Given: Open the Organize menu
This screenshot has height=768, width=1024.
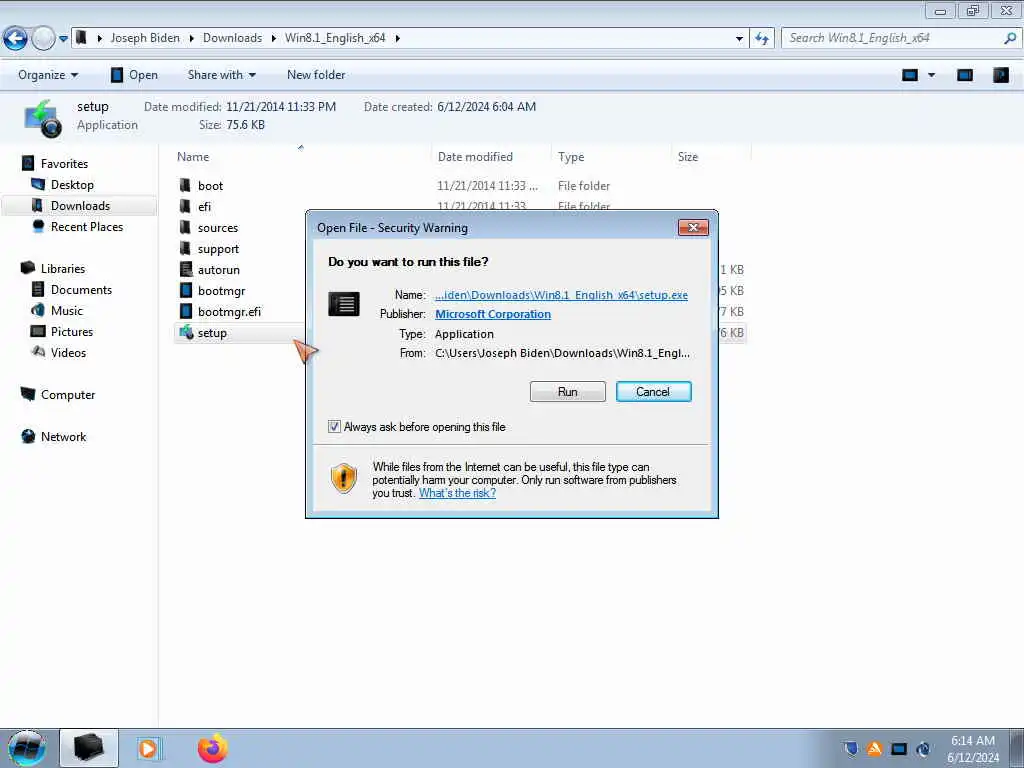Looking at the screenshot, I should tap(48, 75).
